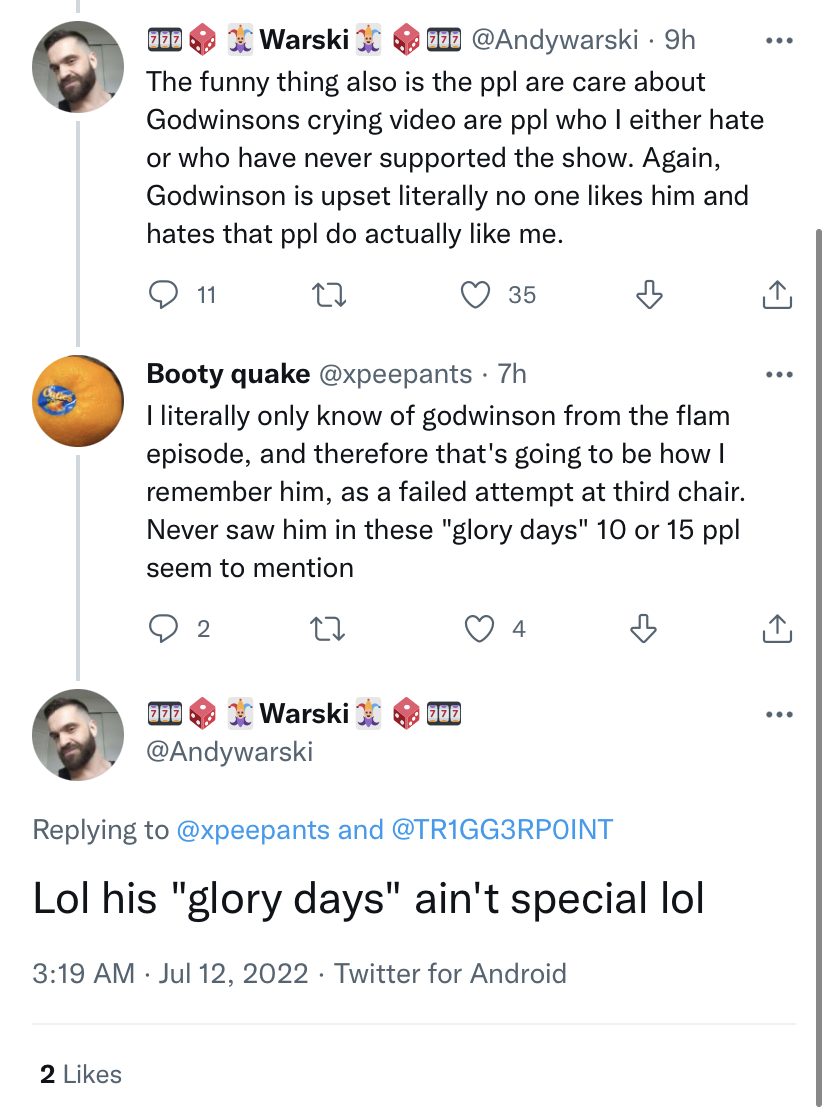This screenshot has height=1120, width=828.
Task: View Booty quake's orange profile picture
Action: (78, 401)
